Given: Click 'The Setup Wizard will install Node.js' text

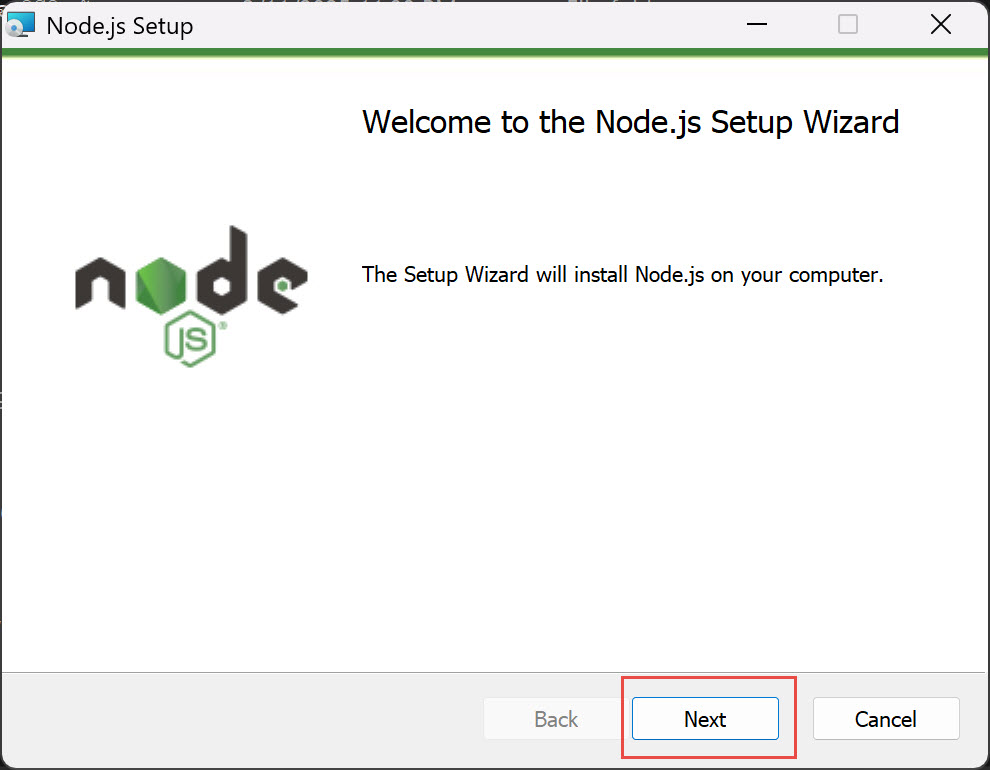Looking at the screenshot, I should pyautogui.click(x=622, y=275).
